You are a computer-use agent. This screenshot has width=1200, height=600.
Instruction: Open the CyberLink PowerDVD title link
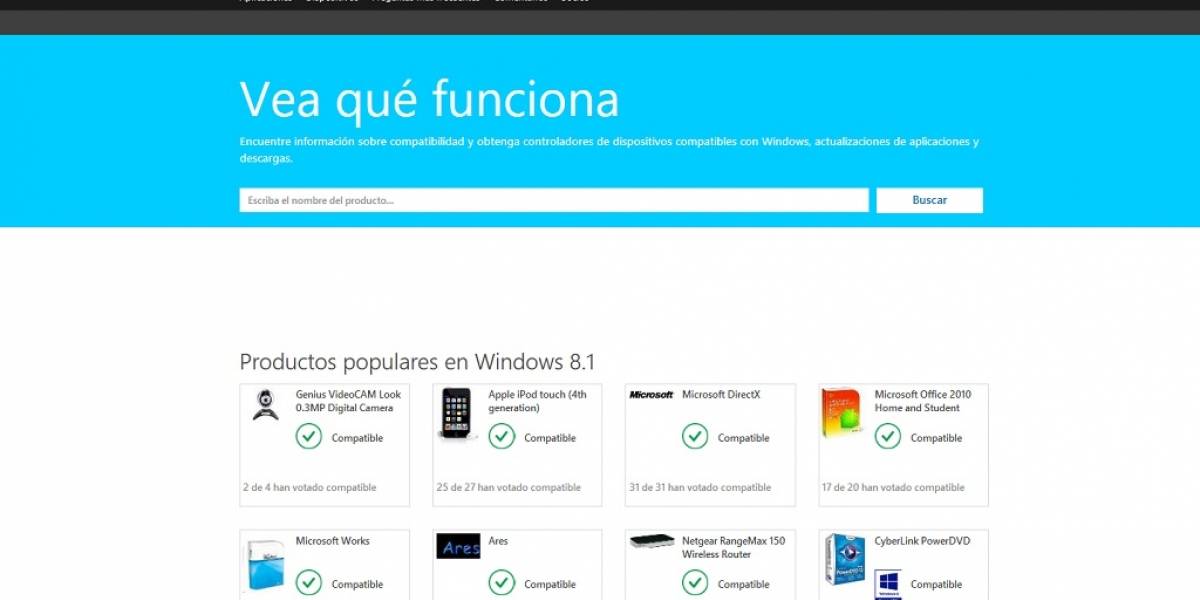coord(922,541)
